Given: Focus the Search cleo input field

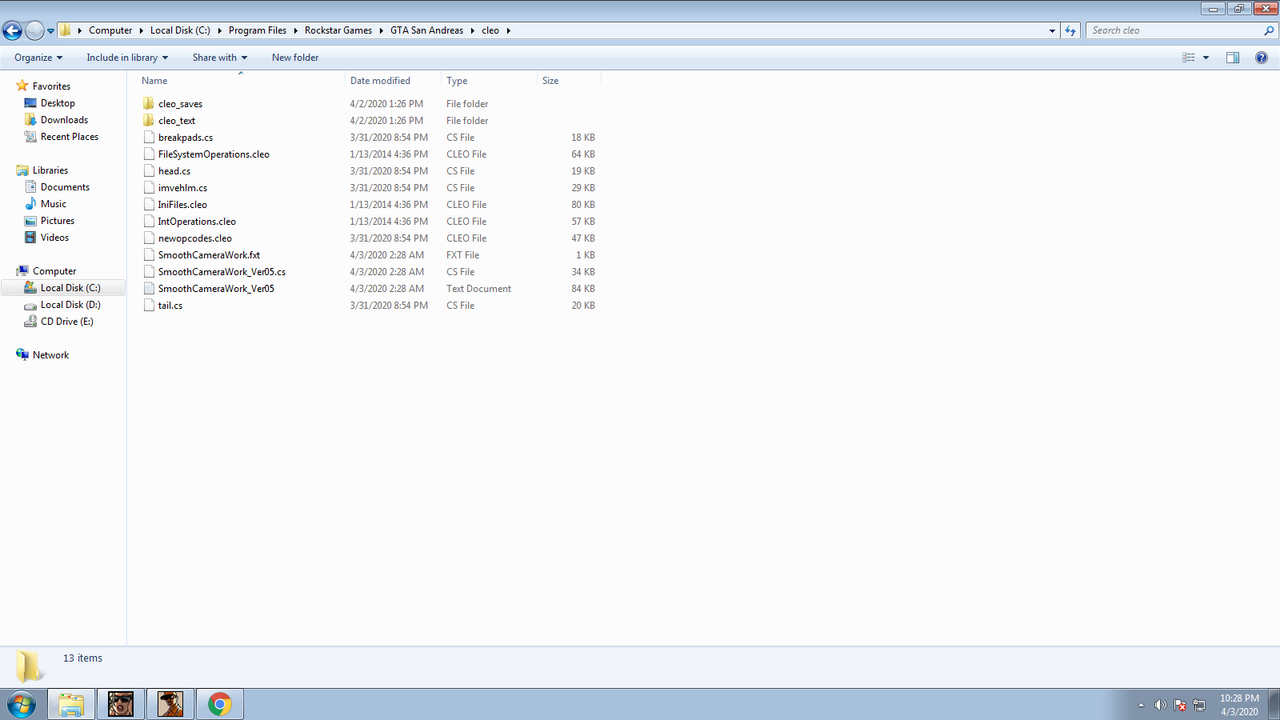Looking at the screenshot, I should coord(1172,30).
